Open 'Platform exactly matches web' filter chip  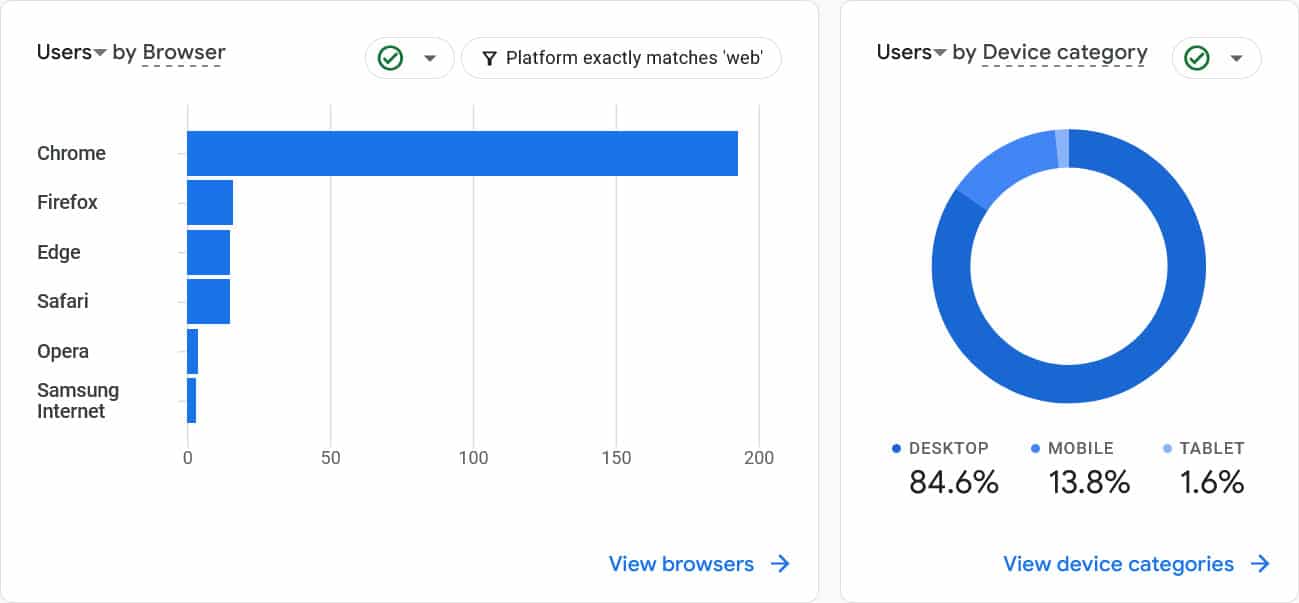621,58
